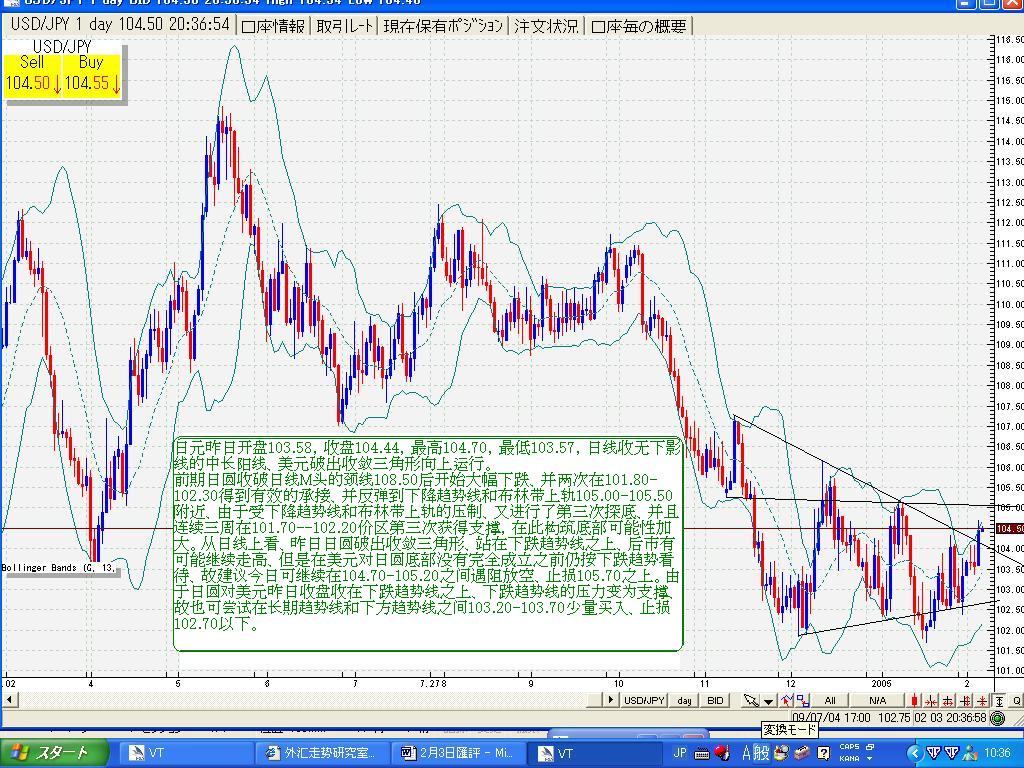Toggle the BID price type button
This screenshot has height=768, width=1024.
tap(715, 701)
